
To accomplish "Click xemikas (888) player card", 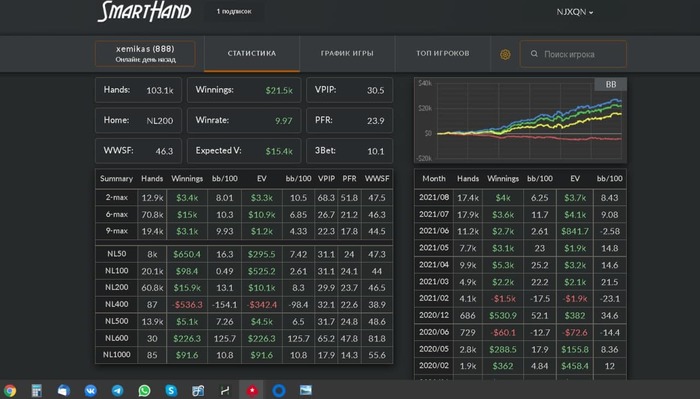I will (x=145, y=54).
